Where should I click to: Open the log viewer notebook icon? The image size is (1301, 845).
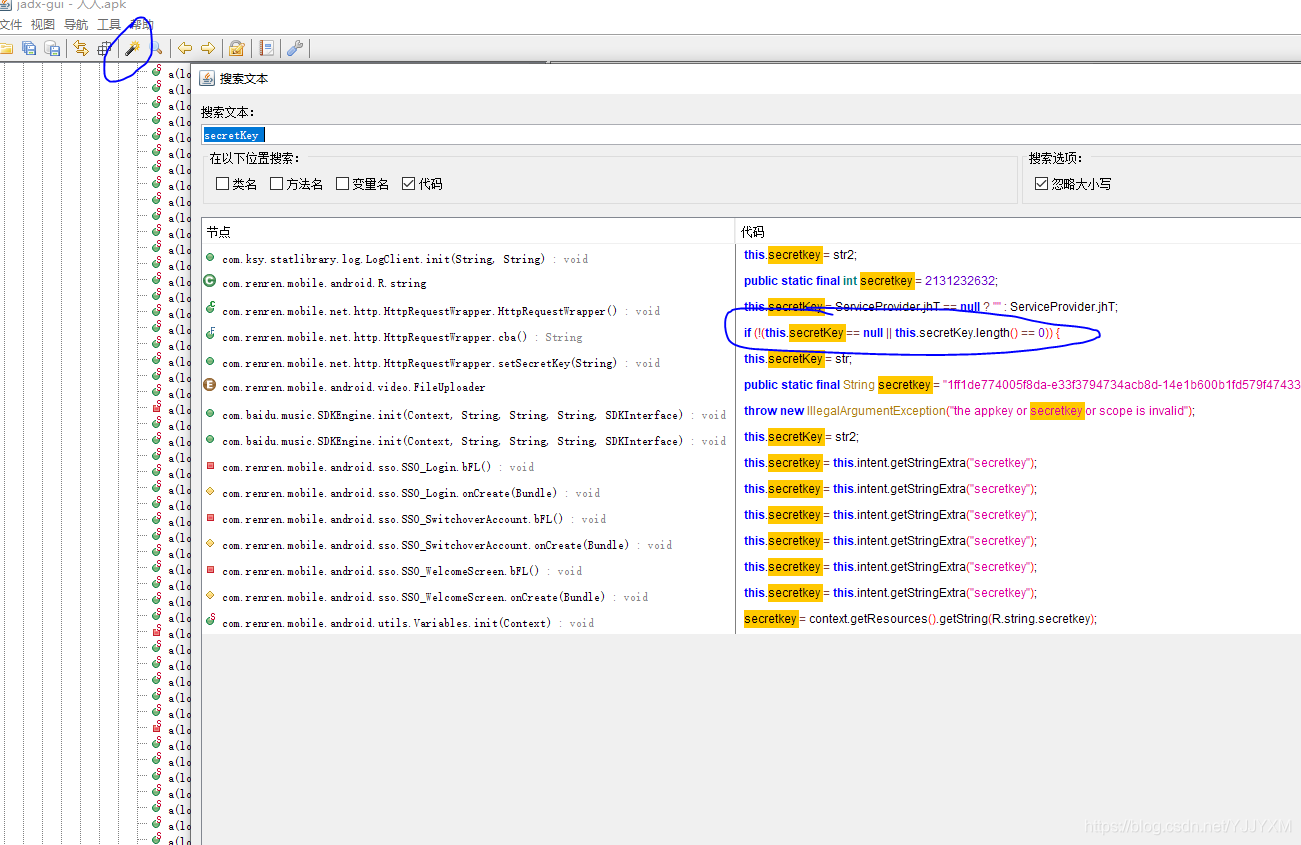click(266, 48)
